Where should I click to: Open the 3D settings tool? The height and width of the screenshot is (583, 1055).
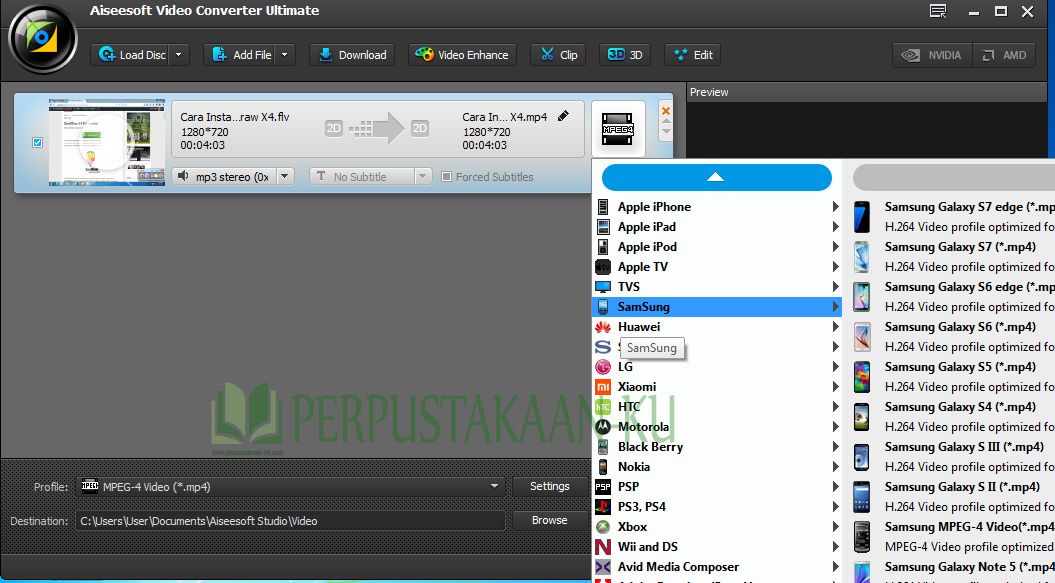point(625,55)
